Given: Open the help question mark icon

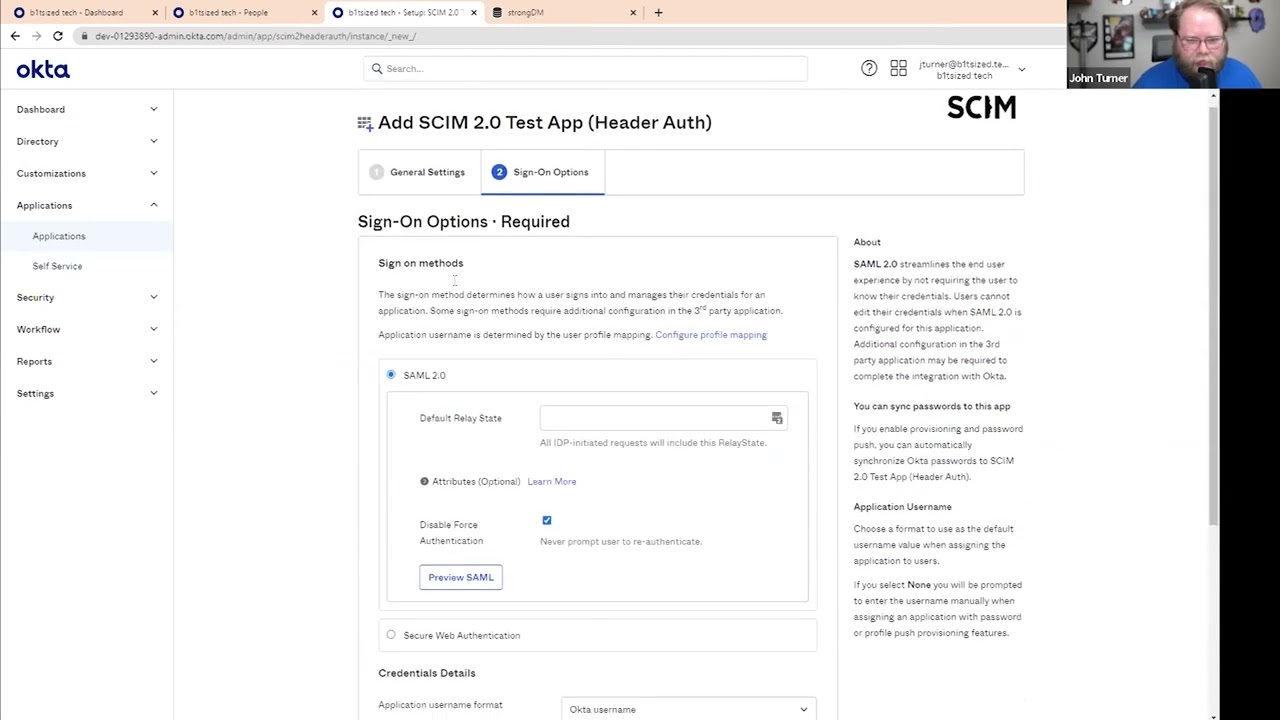Looking at the screenshot, I should point(869,68).
